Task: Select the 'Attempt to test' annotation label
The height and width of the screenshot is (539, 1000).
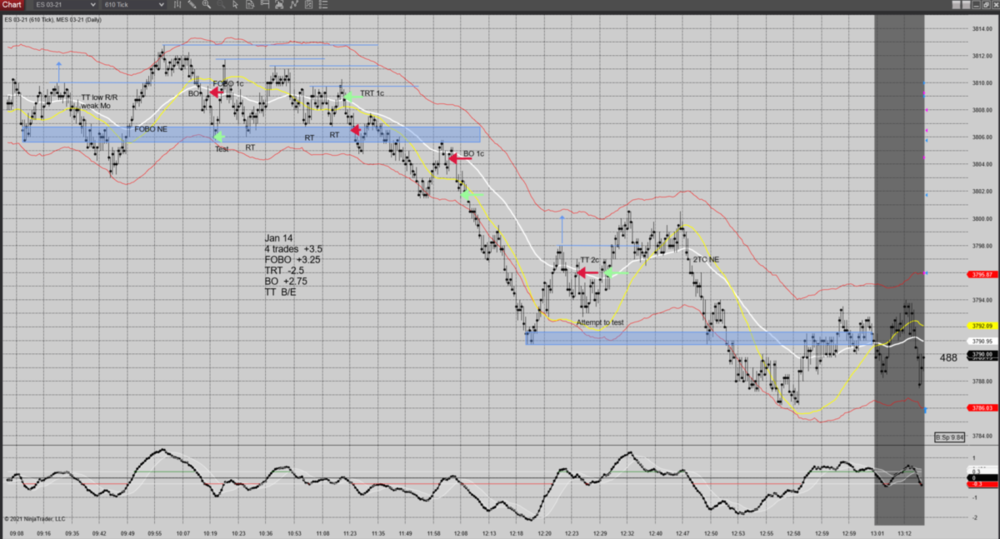Action: 599,322
